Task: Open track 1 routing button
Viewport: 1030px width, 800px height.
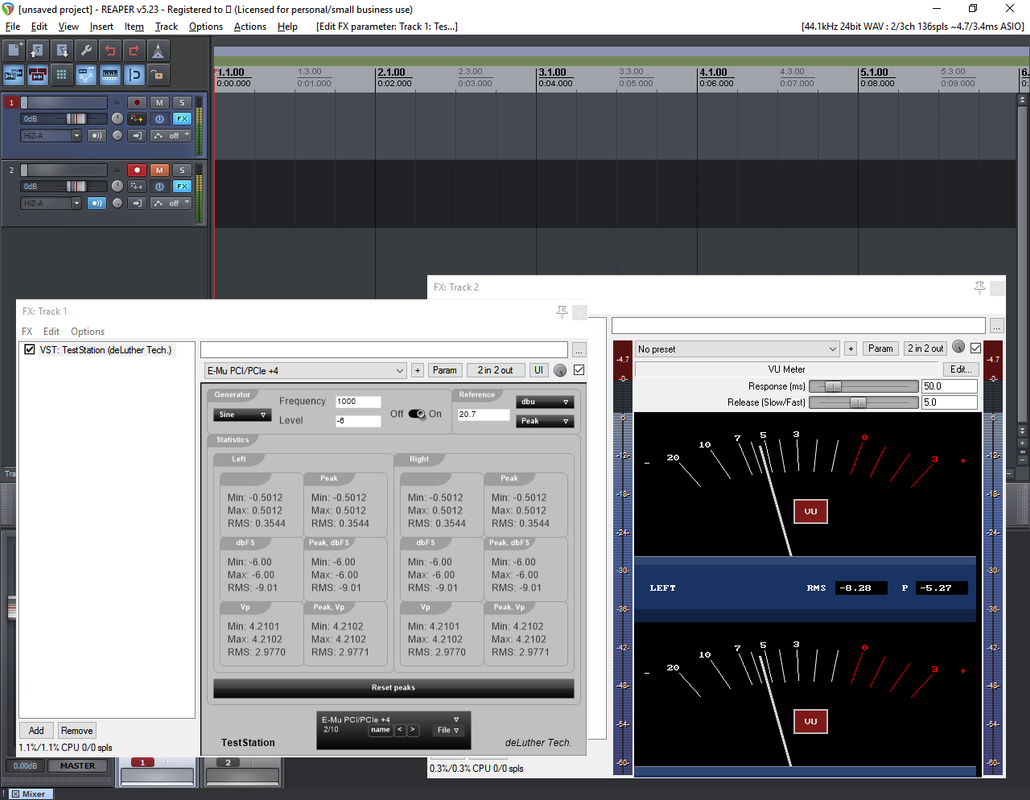Action: [137, 119]
